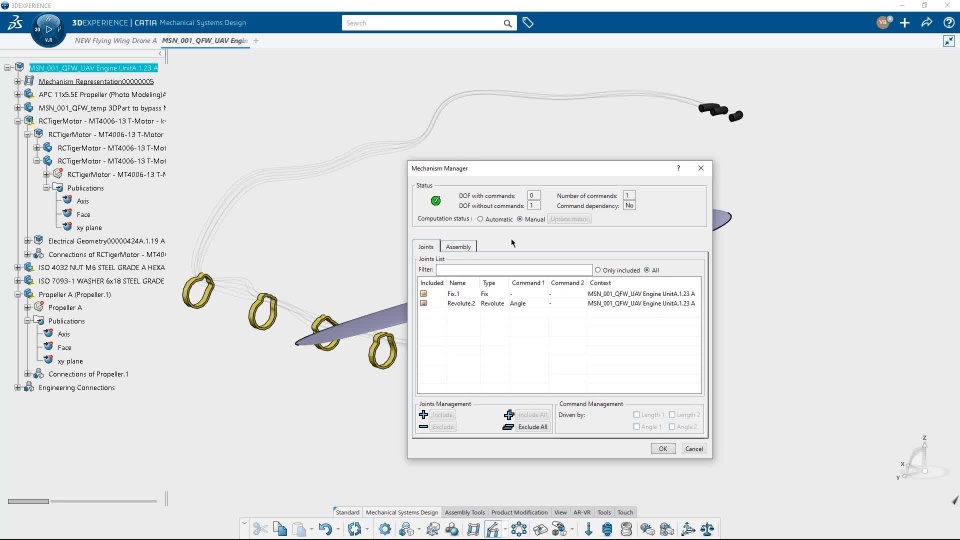The image size is (960, 540).
Task: Check the Length 2 checkbox
Action: point(672,414)
